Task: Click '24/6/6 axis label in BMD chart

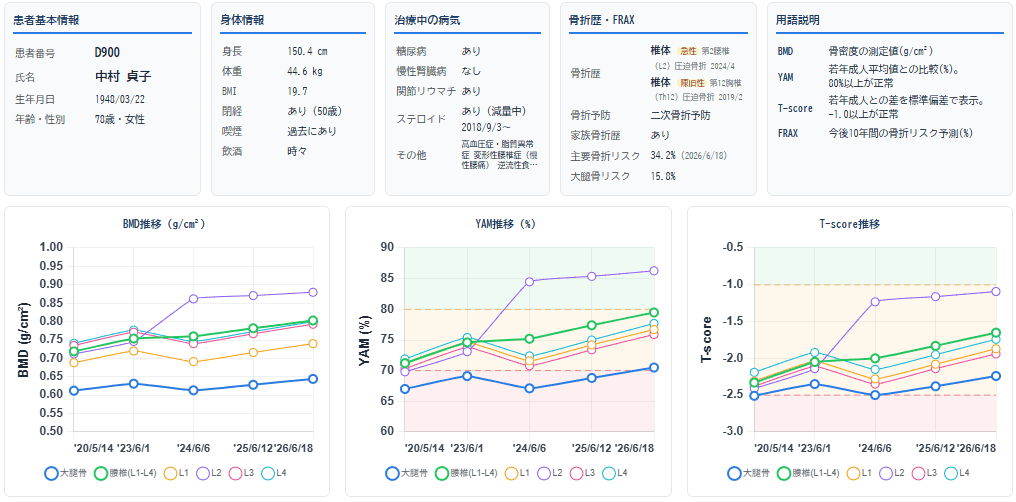Action: click(x=193, y=448)
